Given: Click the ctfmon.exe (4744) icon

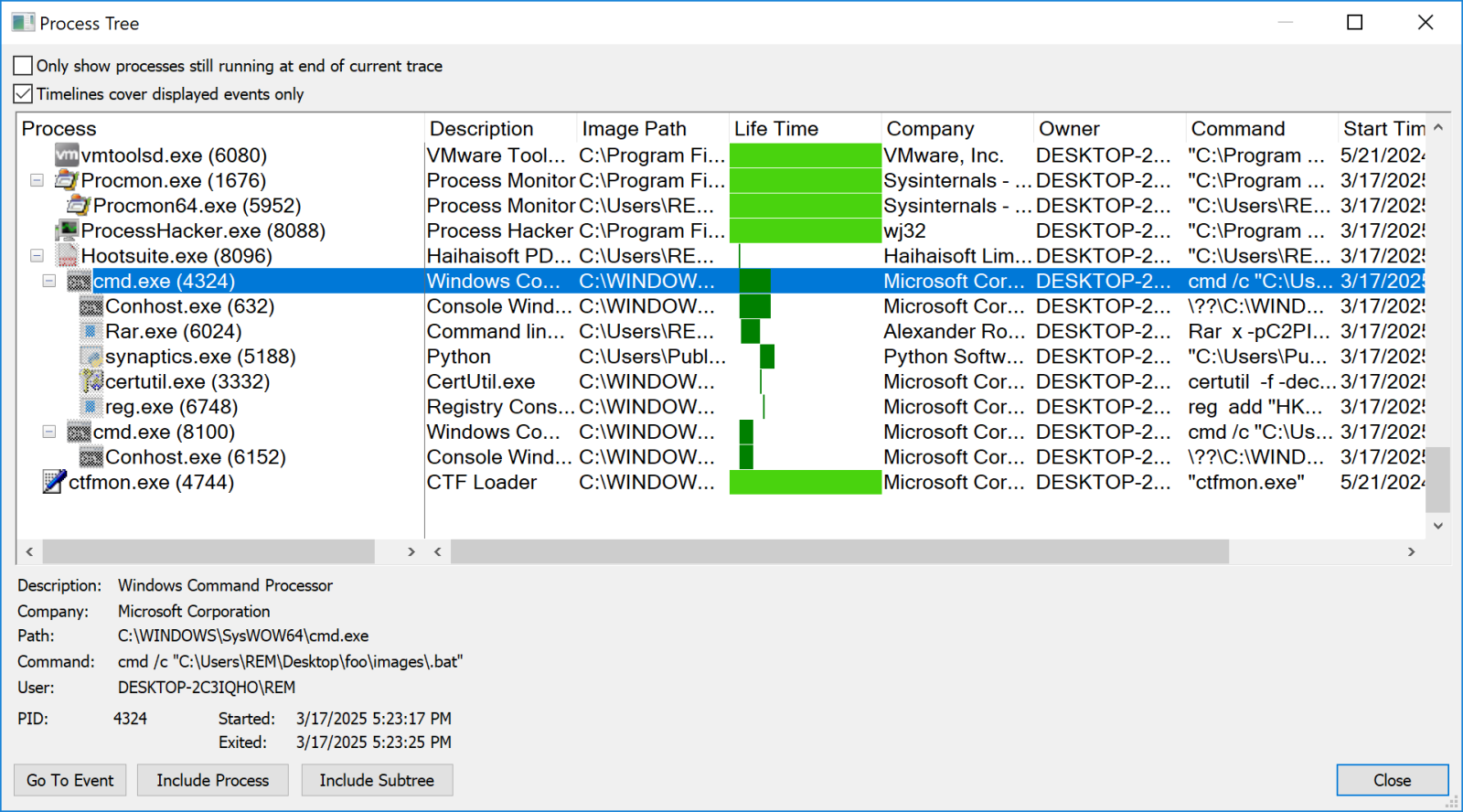Looking at the screenshot, I should tap(55, 482).
